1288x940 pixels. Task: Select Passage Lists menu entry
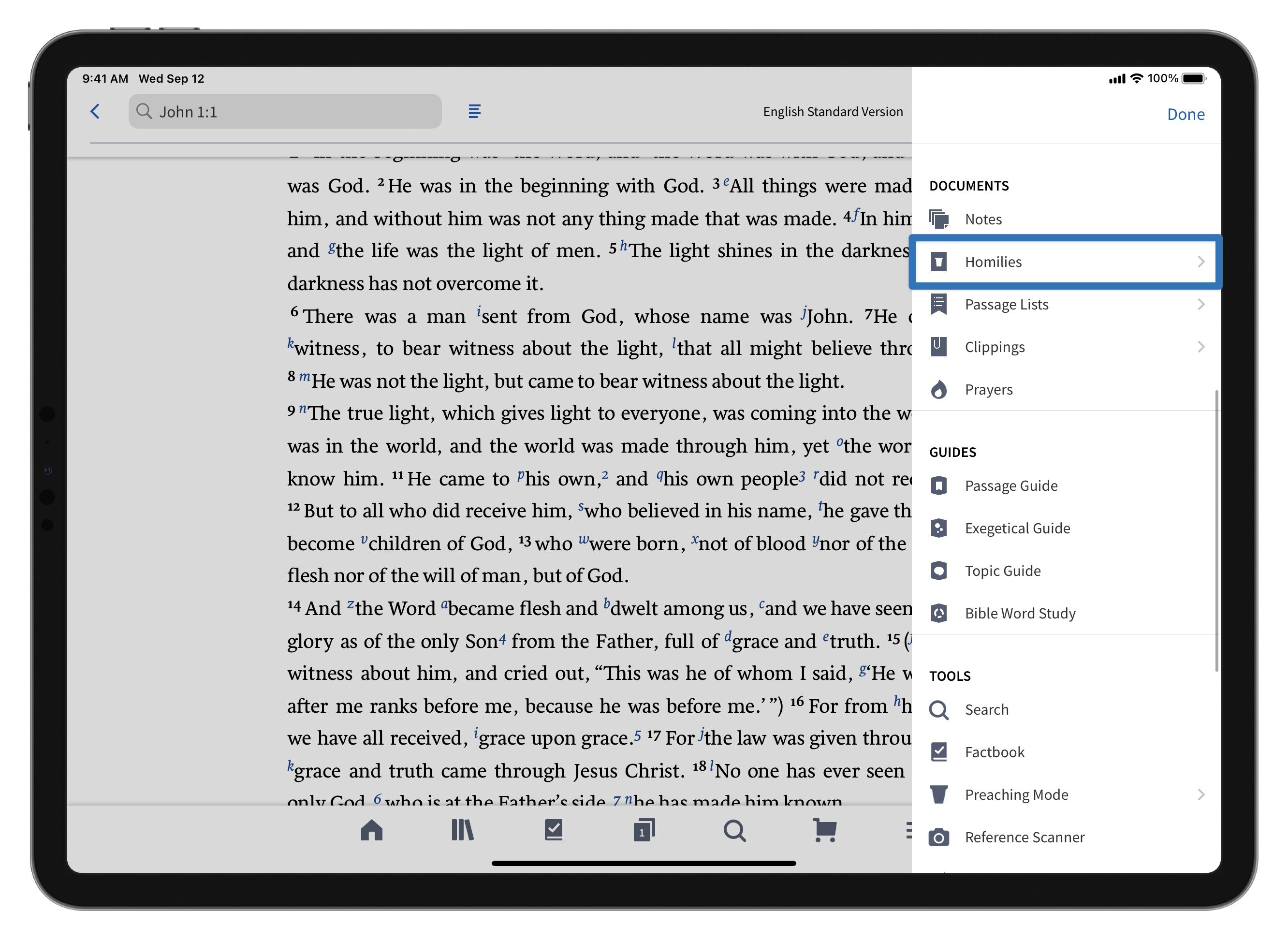pos(1066,305)
